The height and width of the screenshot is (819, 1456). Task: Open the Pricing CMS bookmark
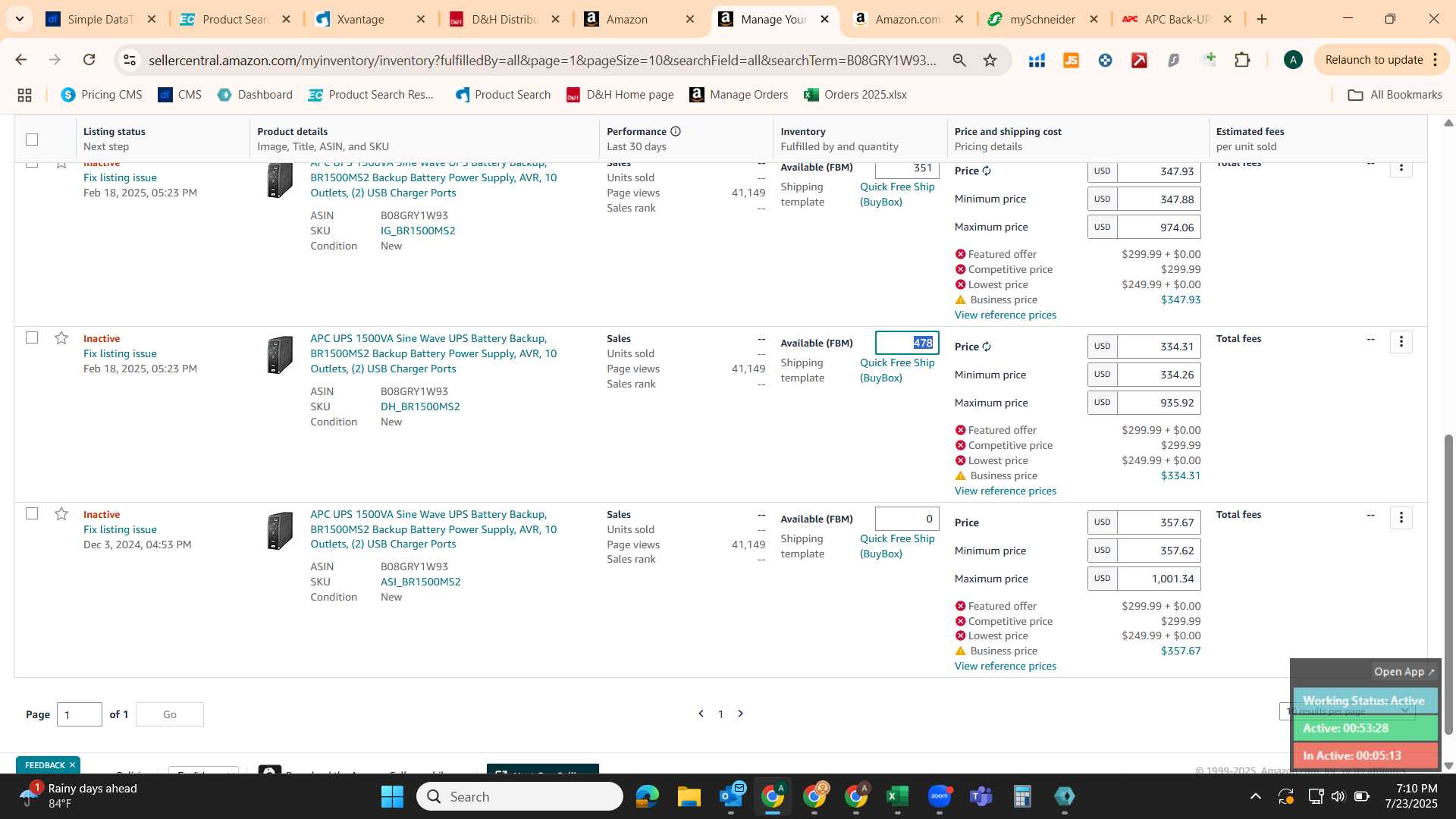[102, 95]
